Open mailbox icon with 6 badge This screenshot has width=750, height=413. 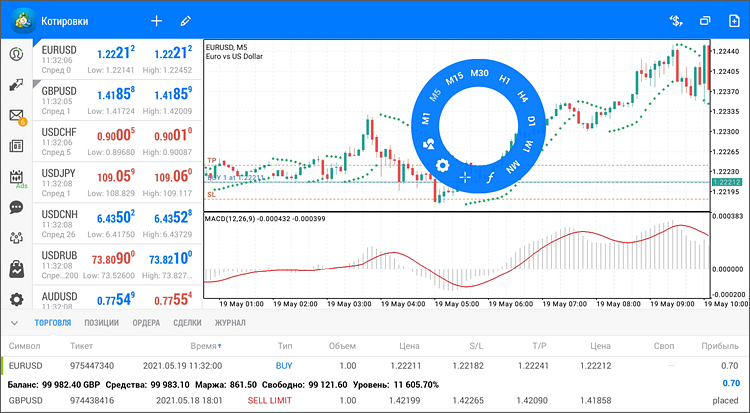(17, 116)
